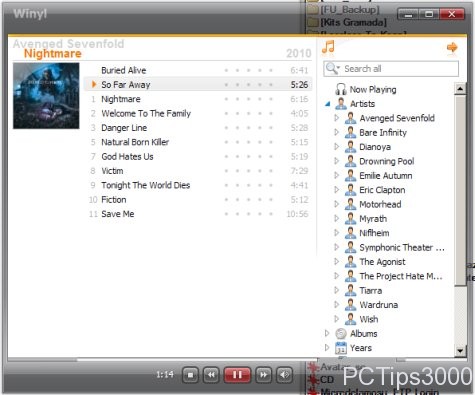Click the library scrollbar down arrow
The image size is (475, 395).
pos(460,350)
